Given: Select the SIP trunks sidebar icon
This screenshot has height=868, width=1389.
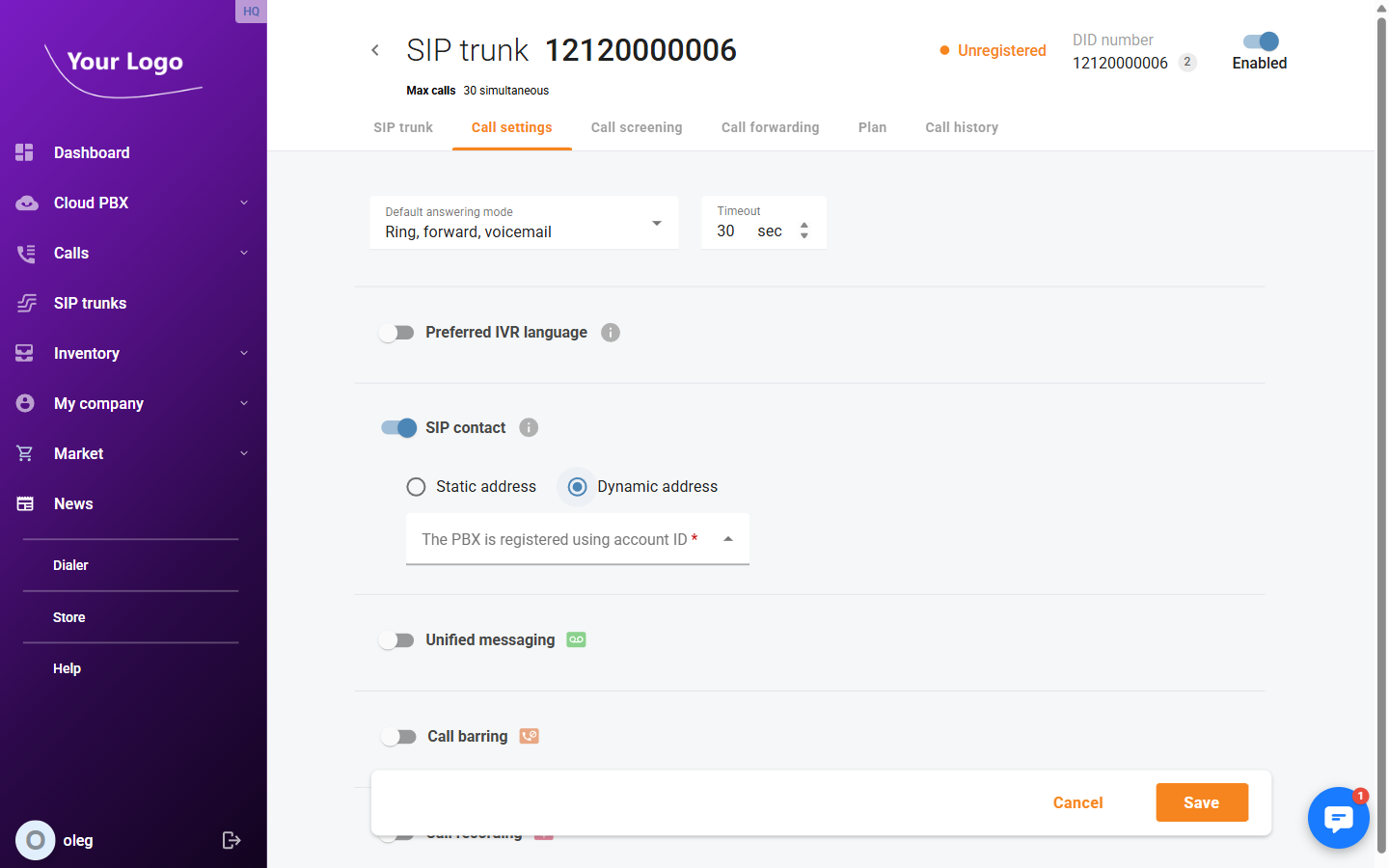Looking at the screenshot, I should coord(25,303).
